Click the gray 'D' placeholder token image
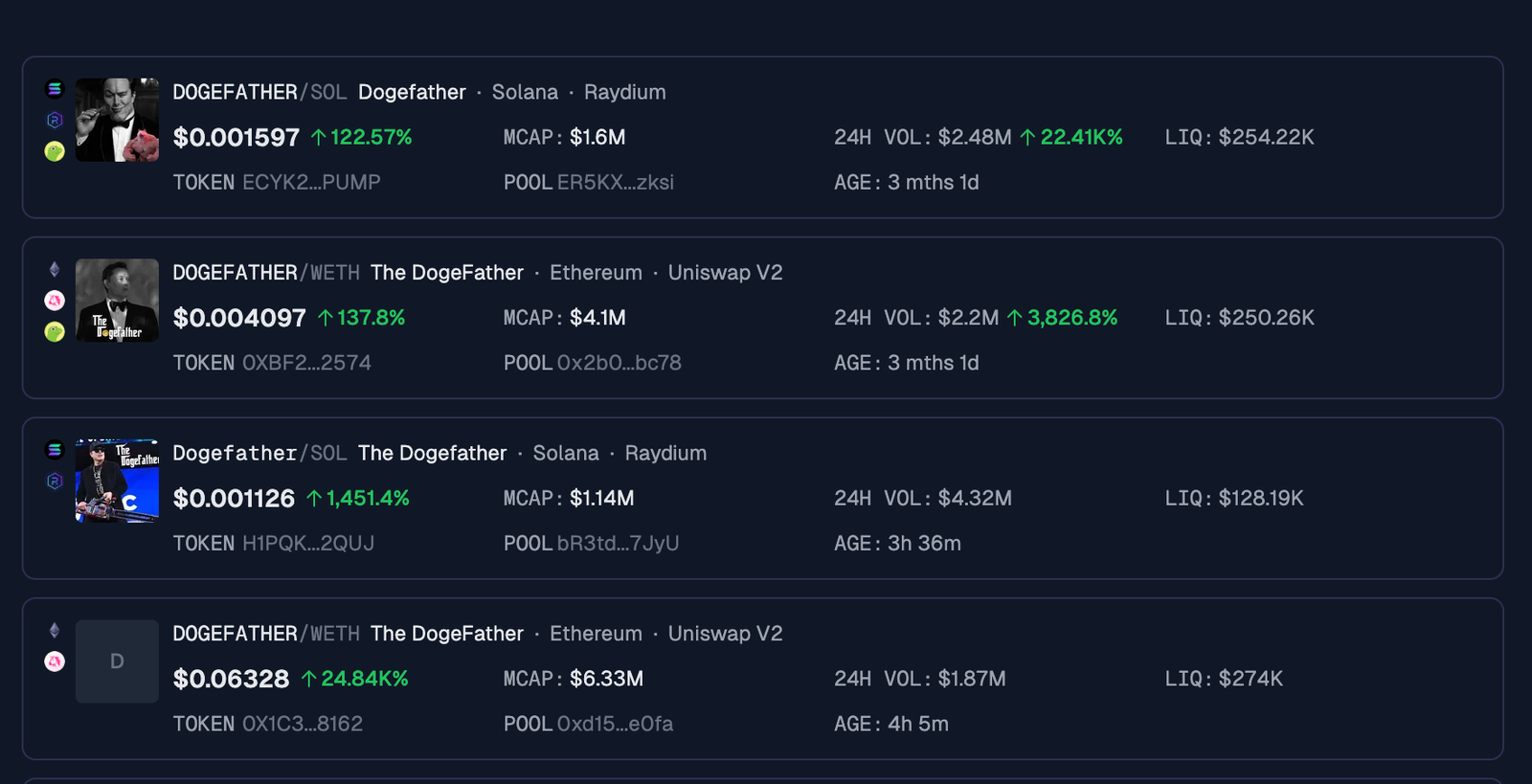1532x784 pixels. click(x=117, y=661)
